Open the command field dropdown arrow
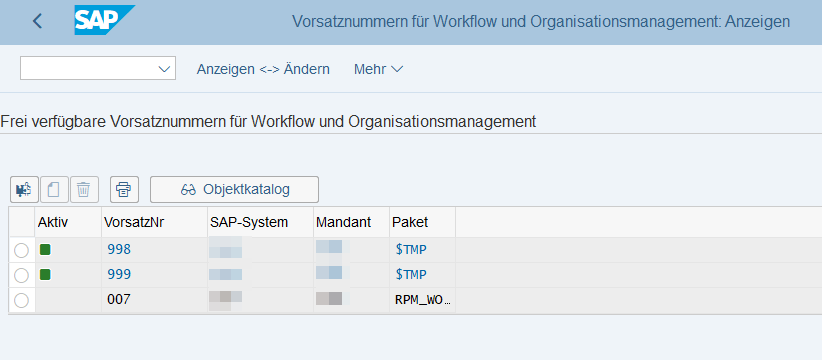Image resolution: width=822 pixels, height=360 pixels. 164,69
